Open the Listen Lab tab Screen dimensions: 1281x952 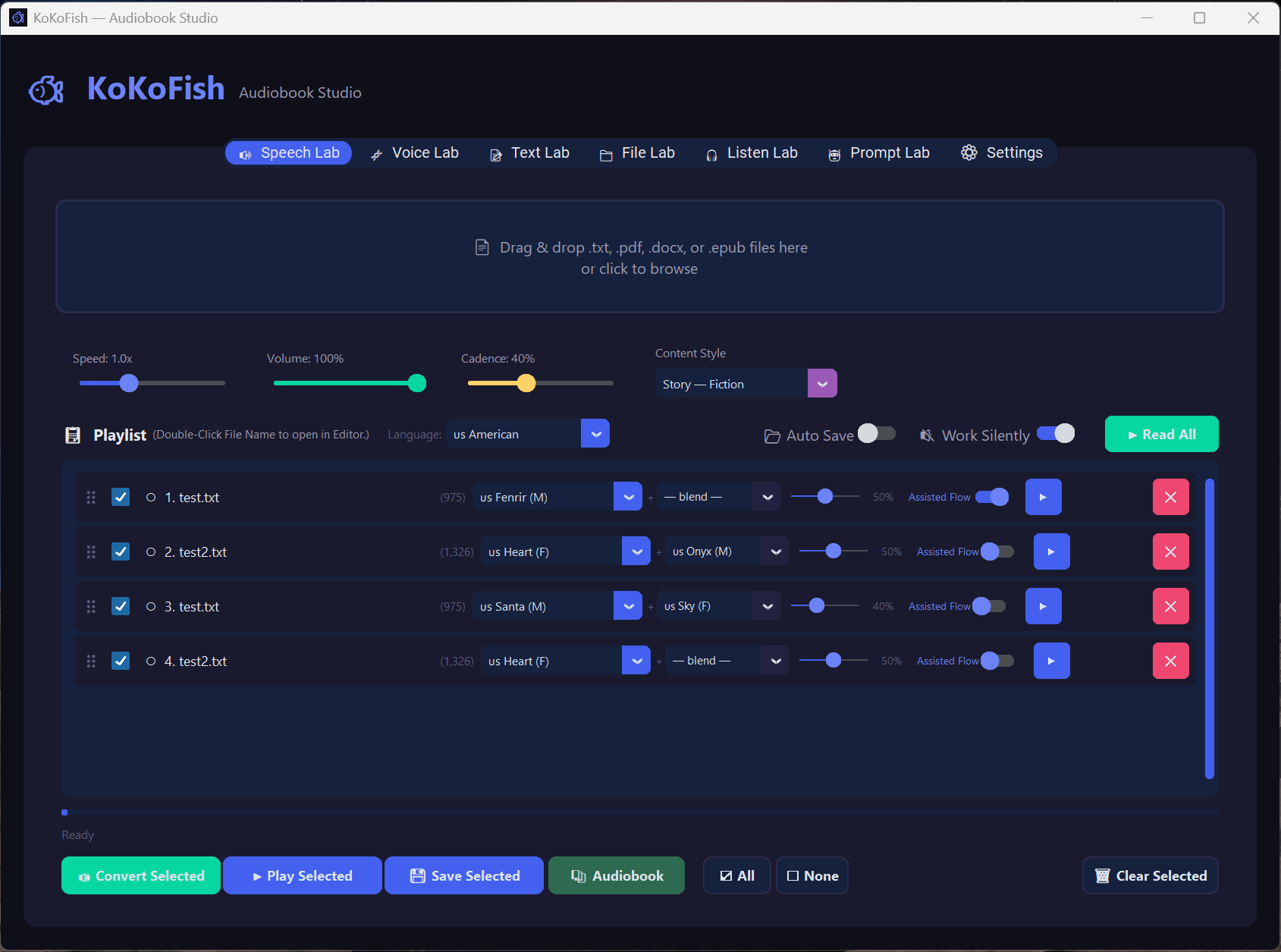[752, 152]
